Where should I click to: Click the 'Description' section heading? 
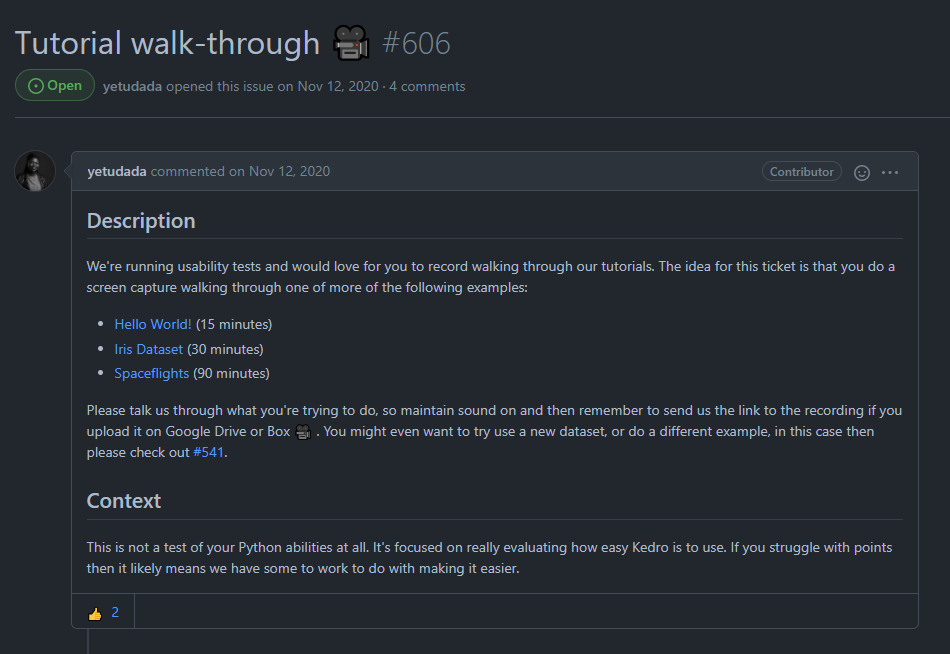click(x=141, y=221)
